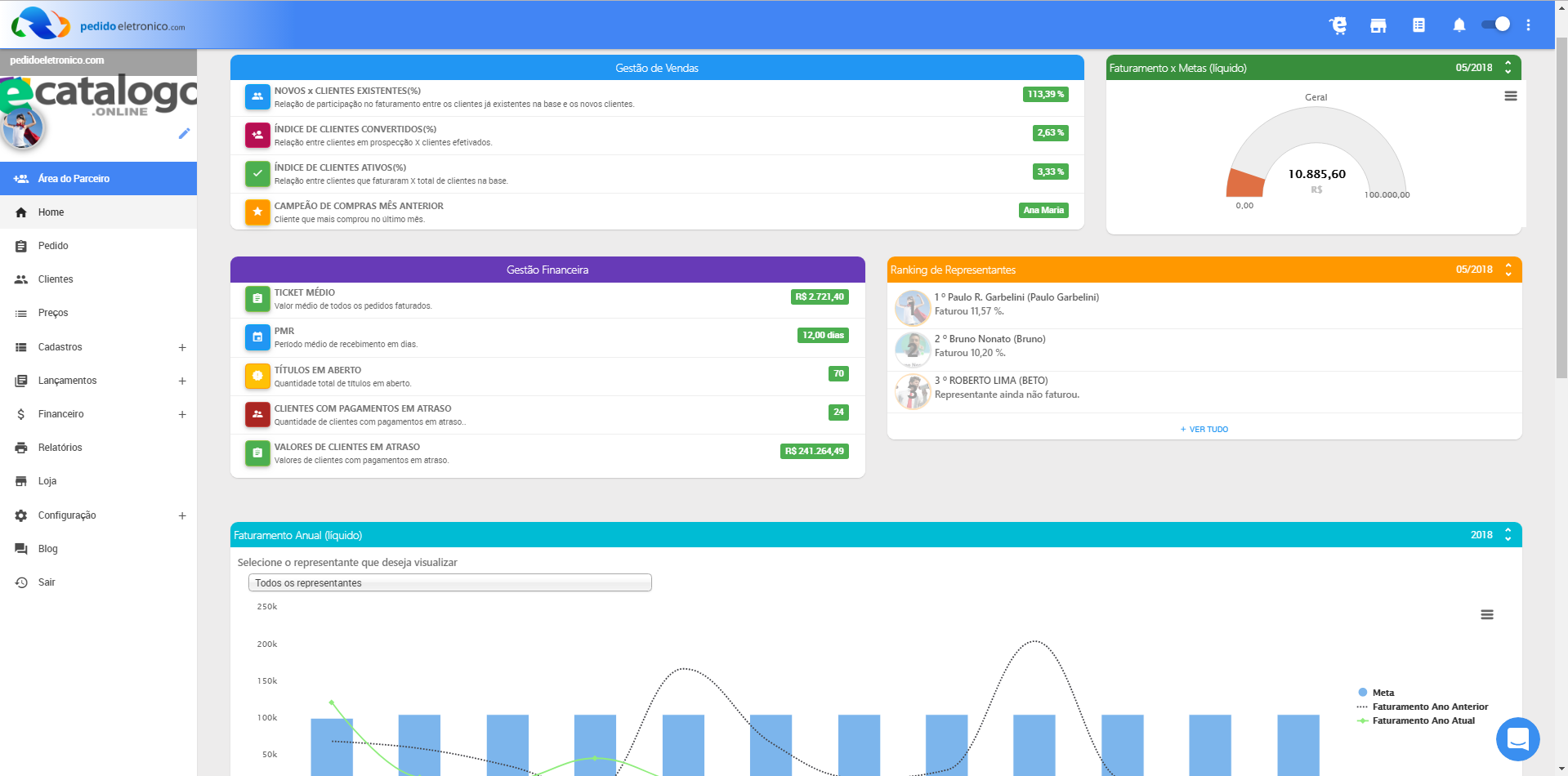Viewport: 1568px width, 776px height.
Task: Open the gauge chart hamburger menu
Action: (x=1511, y=96)
